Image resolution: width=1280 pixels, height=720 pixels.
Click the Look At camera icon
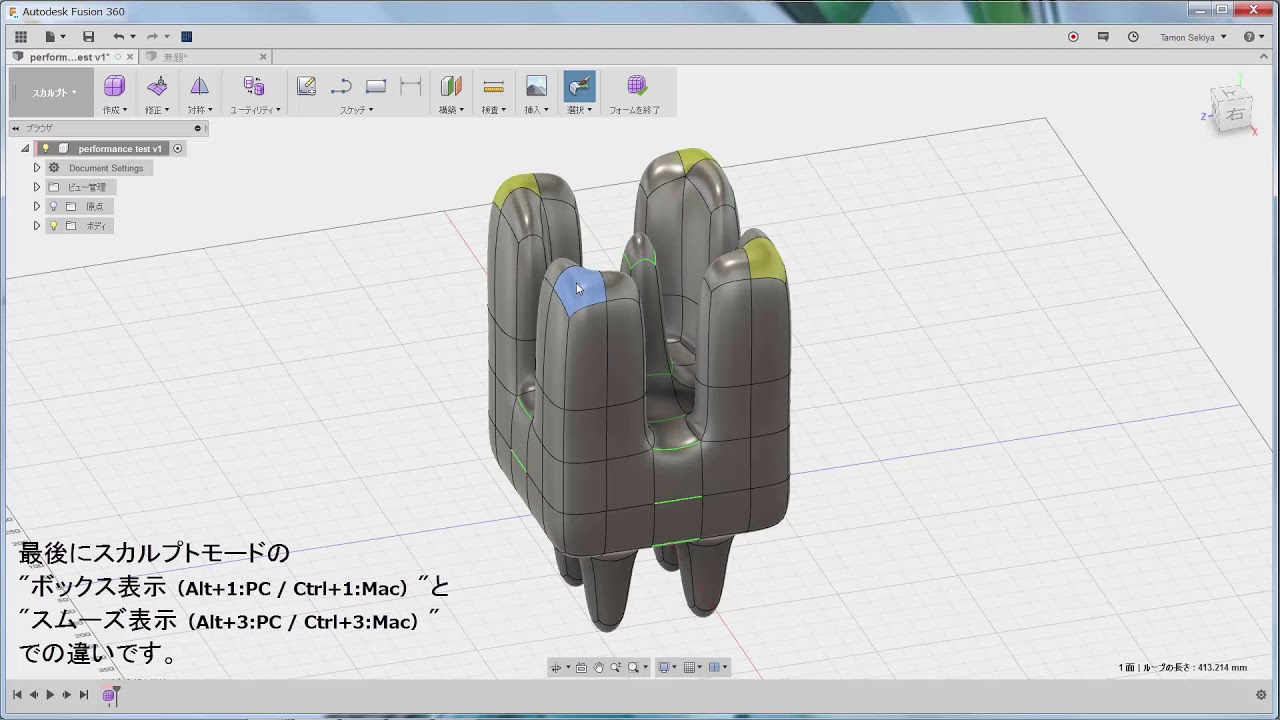(581, 667)
